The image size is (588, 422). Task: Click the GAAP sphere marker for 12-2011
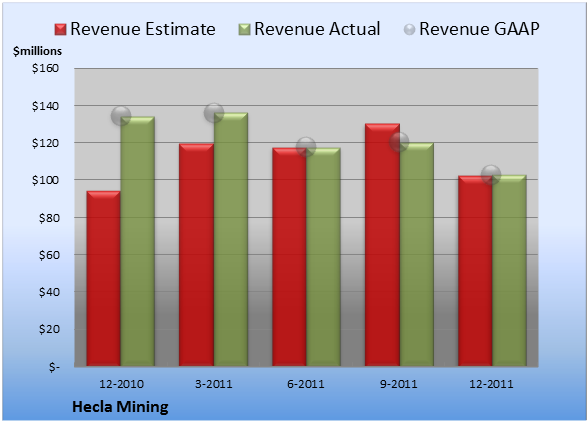[x=491, y=174]
